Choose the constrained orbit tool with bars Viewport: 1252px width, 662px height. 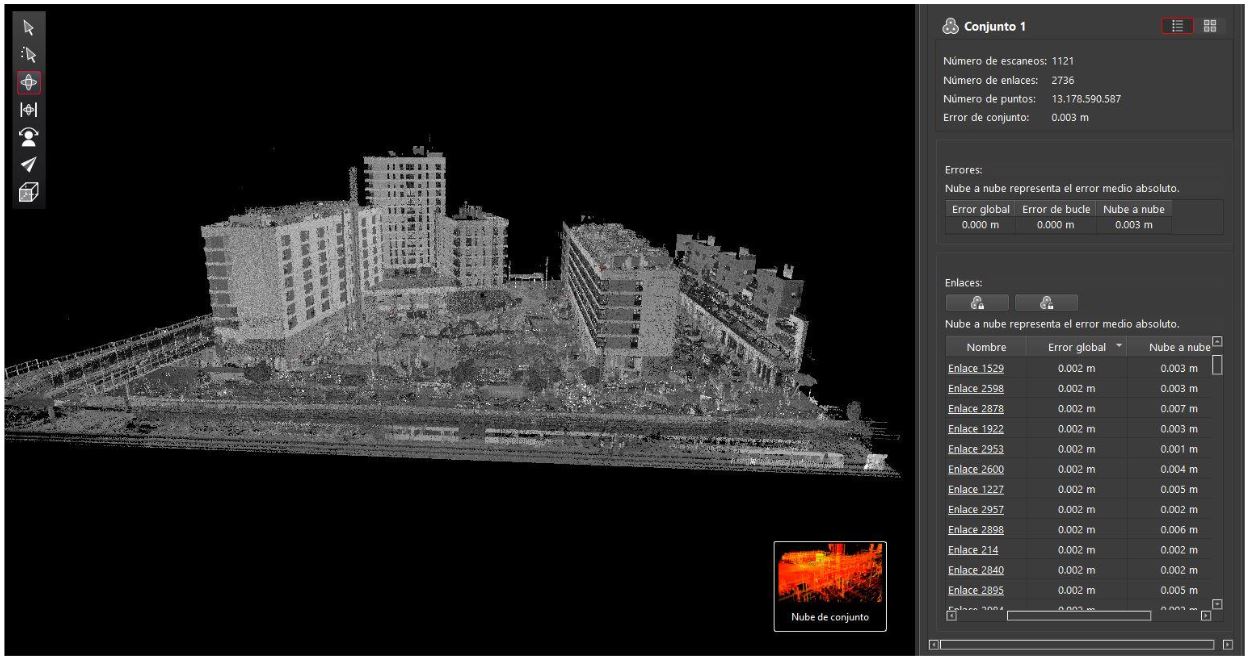29,110
